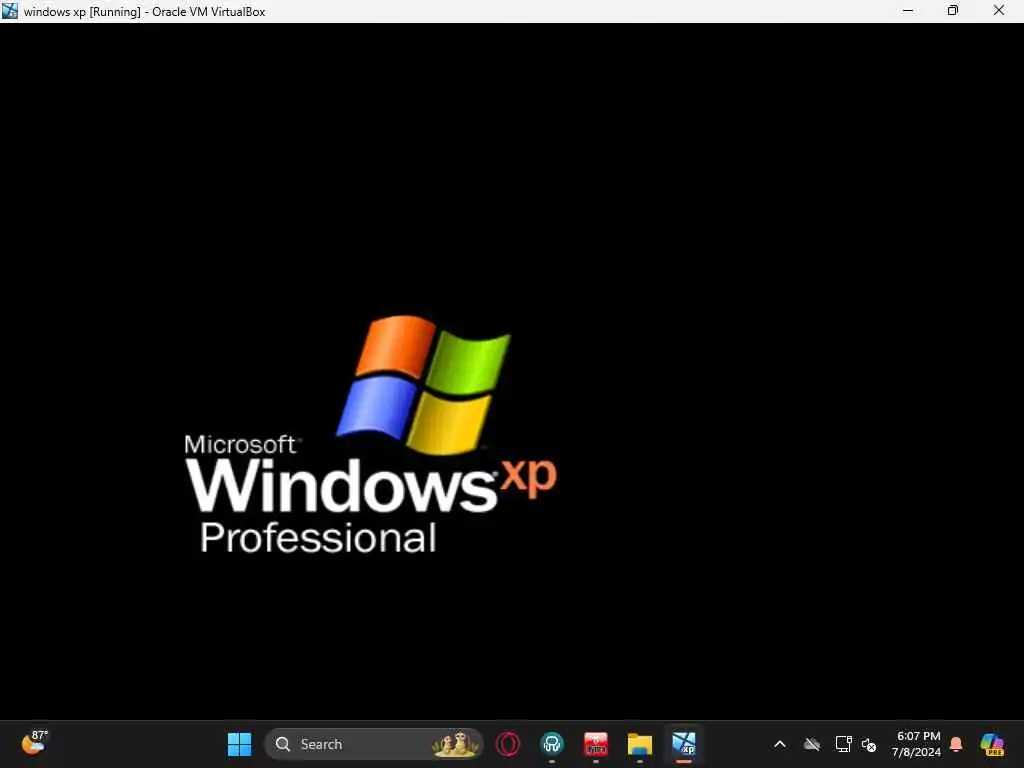Click the muted volume tray icon

pyautogui.click(x=869, y=744)
